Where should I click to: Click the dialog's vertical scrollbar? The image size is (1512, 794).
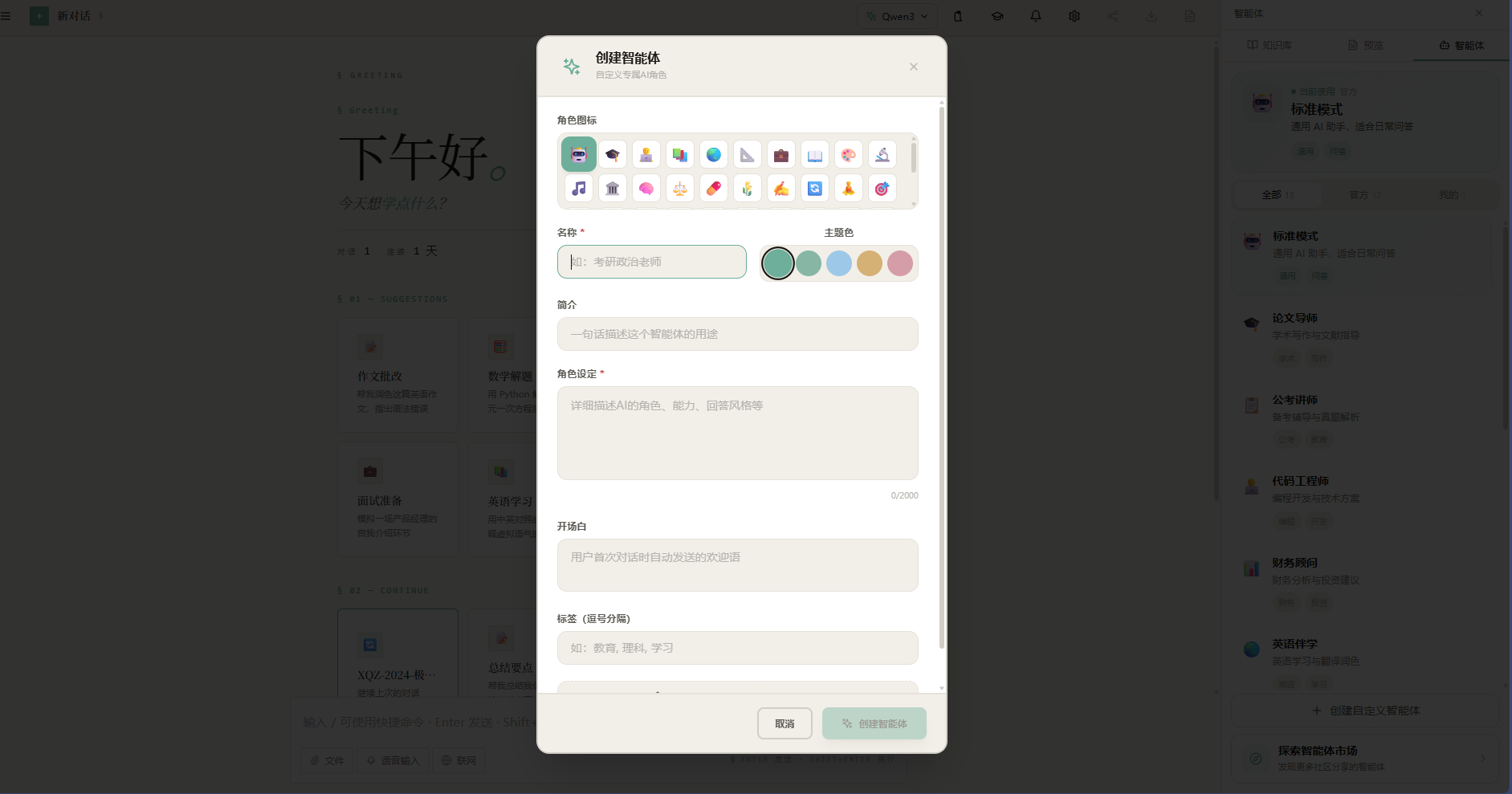942,377
